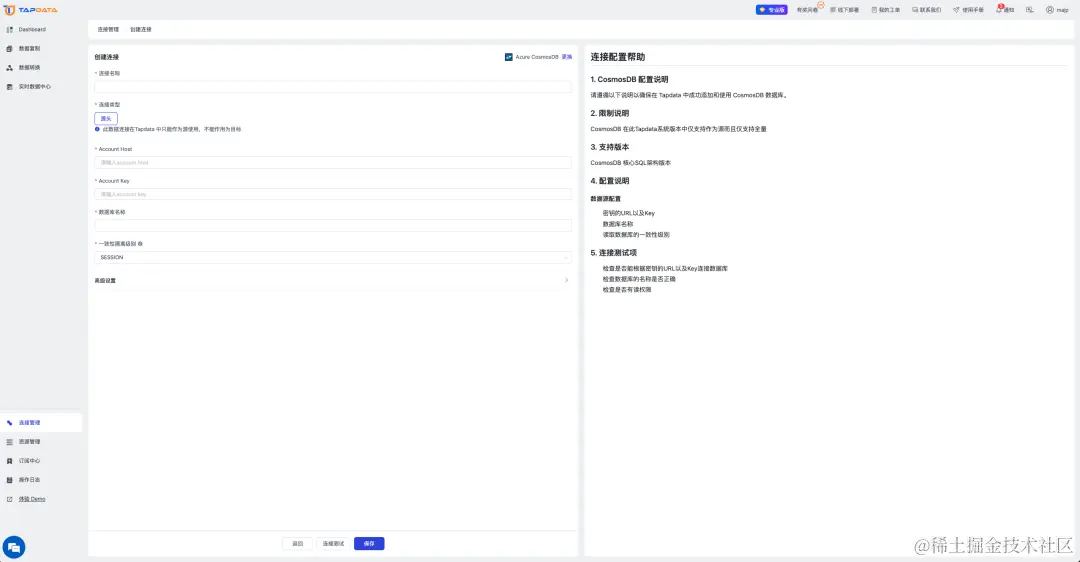Viewport: 1080px width, 562px height.
Task: Click the 实时数据中心 icon in the sidebar
Action: [x=10, y=87]
